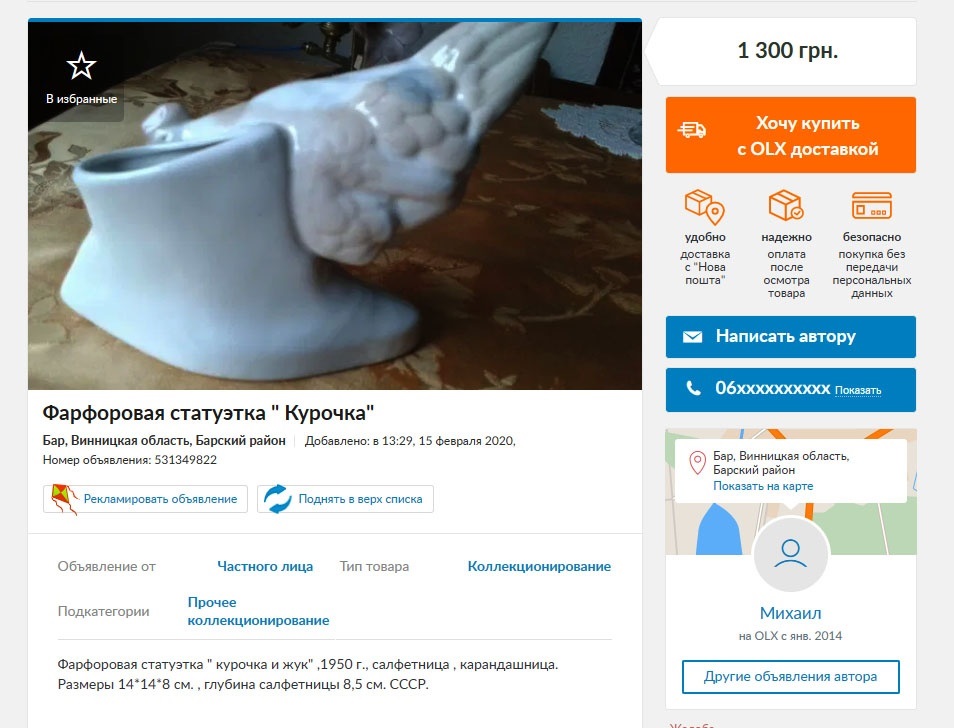Open Прочее коллекционирование subcategory link
Screen dimensions: 954x728
tap(258, 611)
